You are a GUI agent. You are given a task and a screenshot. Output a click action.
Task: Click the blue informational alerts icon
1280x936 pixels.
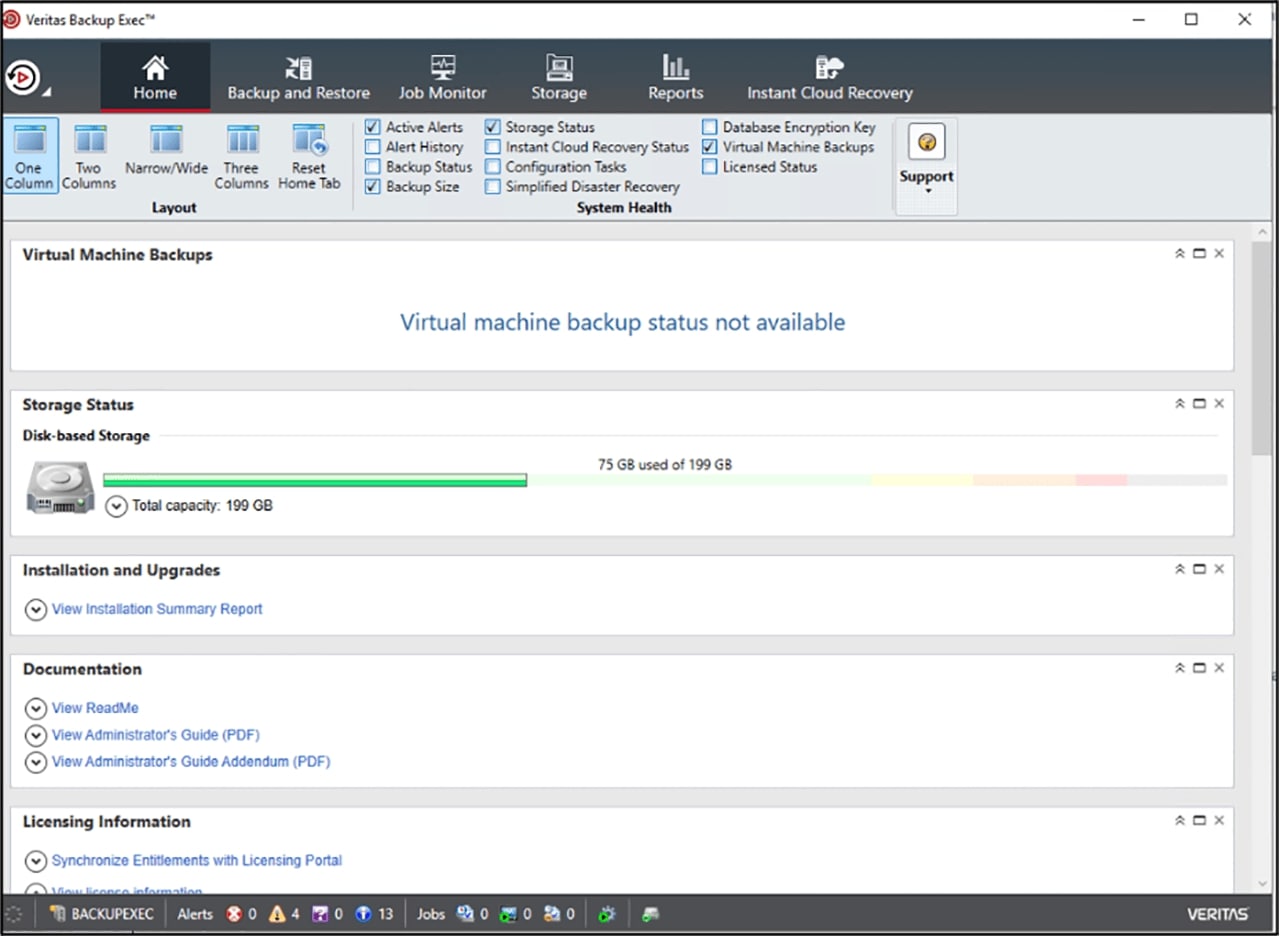364,914
